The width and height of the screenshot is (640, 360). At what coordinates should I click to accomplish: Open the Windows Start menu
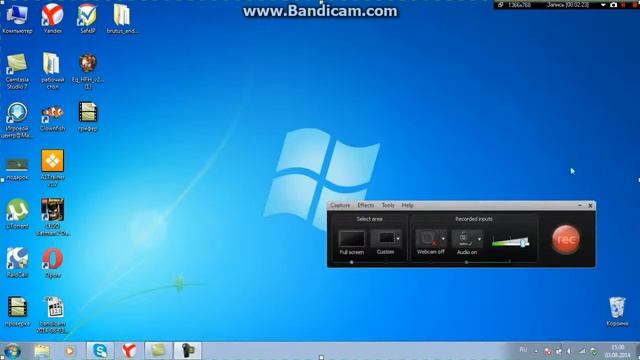(x=12, y=351)
